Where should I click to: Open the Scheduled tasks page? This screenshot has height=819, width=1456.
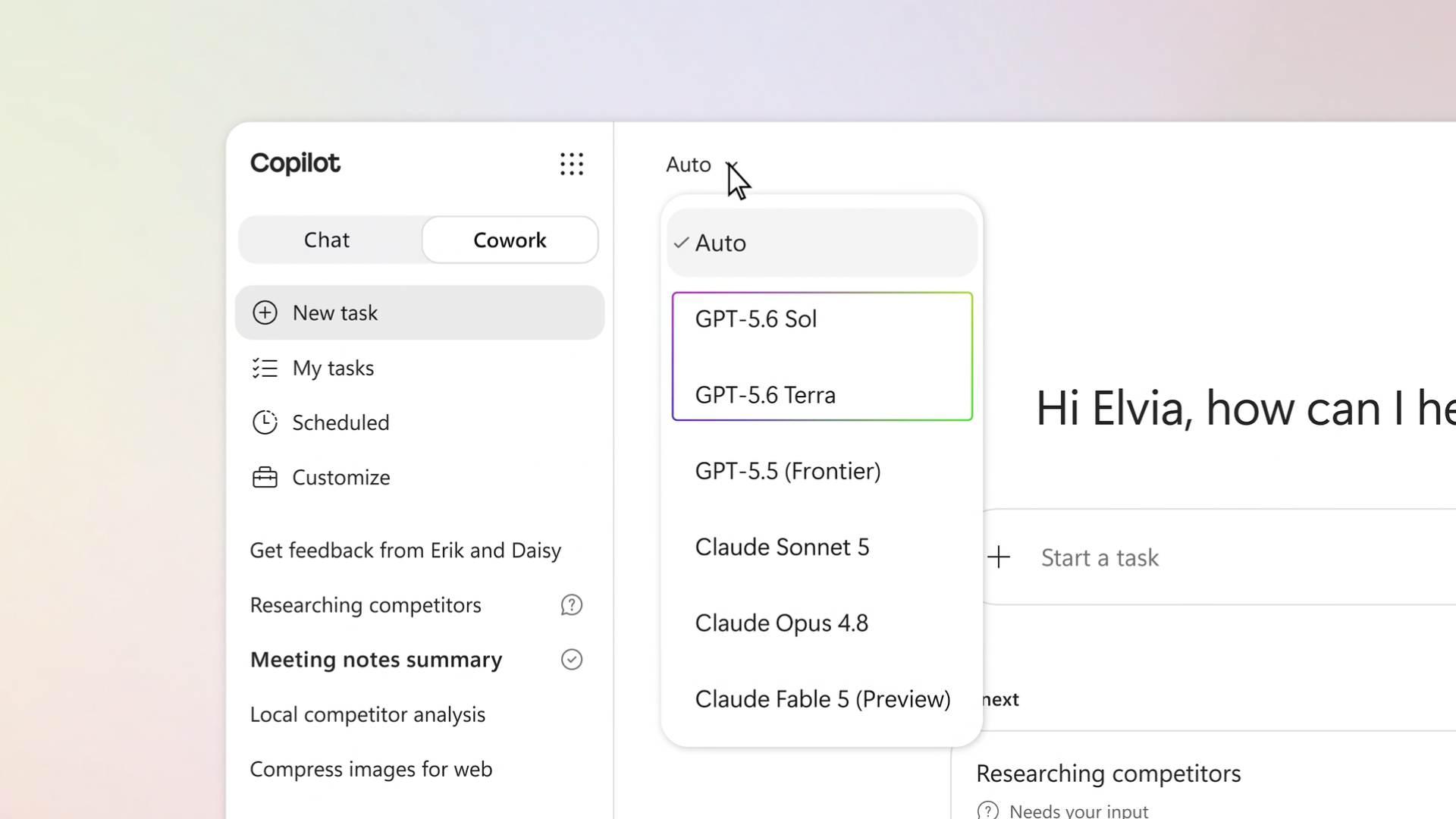click(x=419, y=422)
